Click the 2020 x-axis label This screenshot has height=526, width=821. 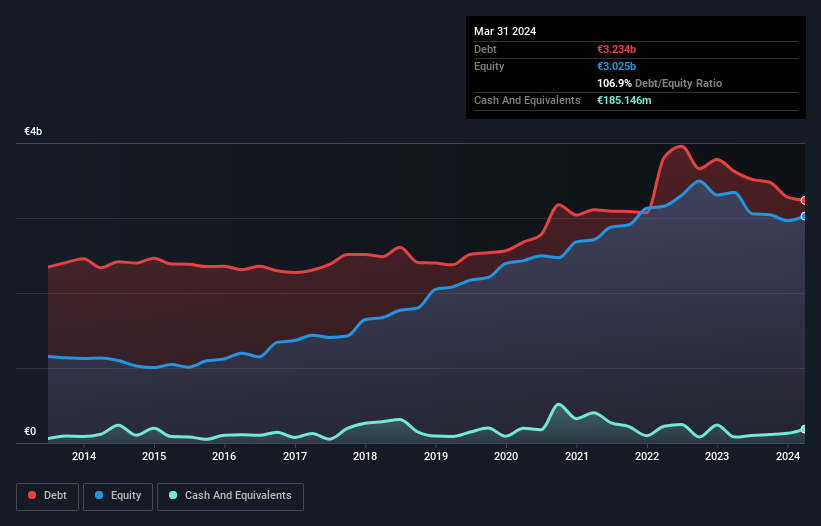pyautogui.click(x=506, y=456)
